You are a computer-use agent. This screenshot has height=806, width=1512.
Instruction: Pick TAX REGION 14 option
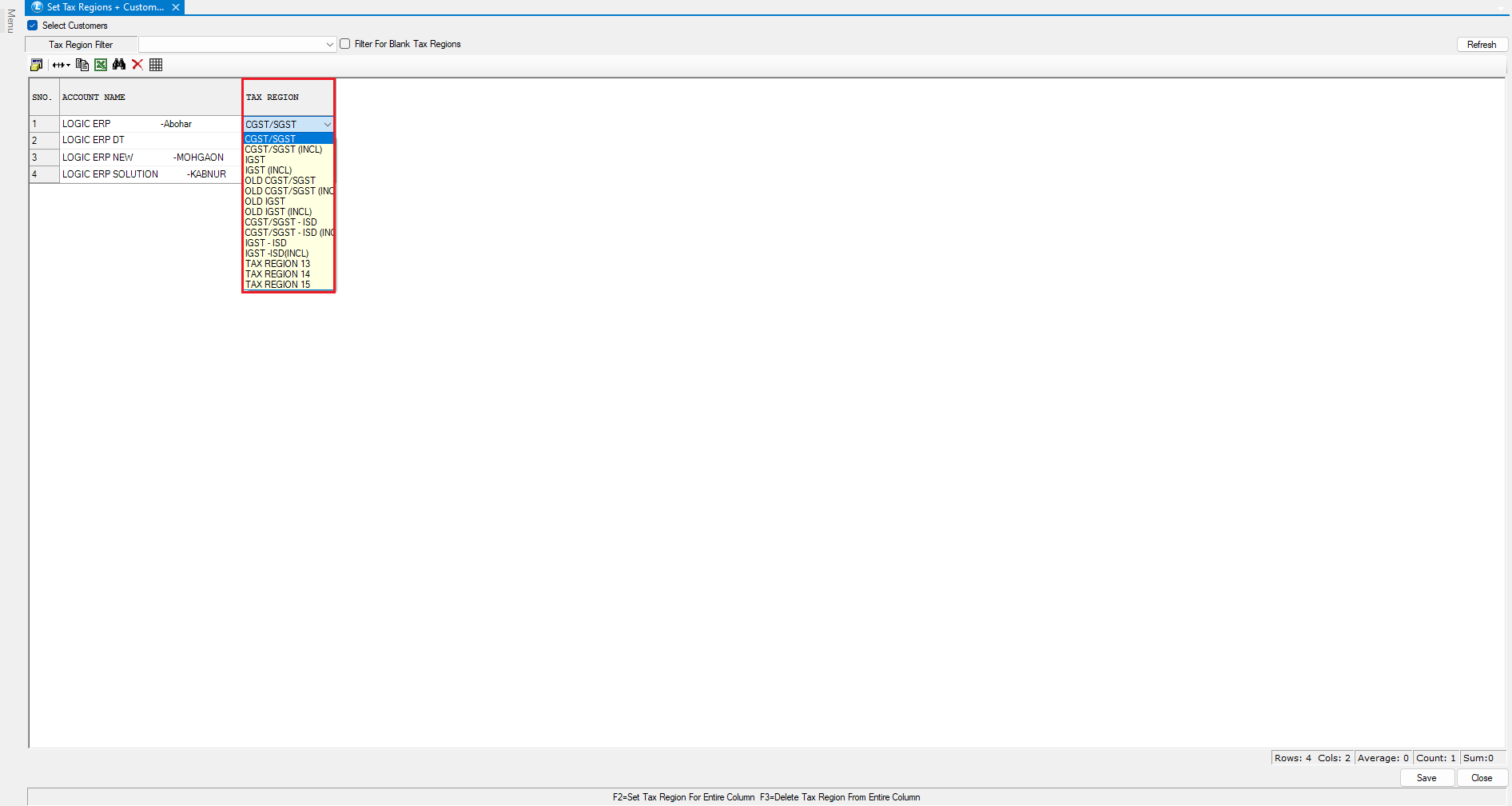pos(277,274)
